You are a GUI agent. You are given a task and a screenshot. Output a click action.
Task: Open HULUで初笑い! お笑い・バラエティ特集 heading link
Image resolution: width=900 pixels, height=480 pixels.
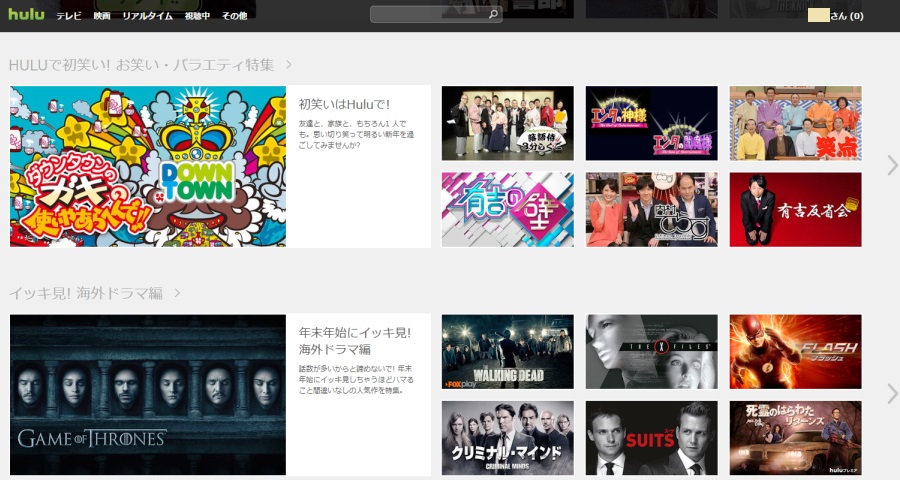141,65
